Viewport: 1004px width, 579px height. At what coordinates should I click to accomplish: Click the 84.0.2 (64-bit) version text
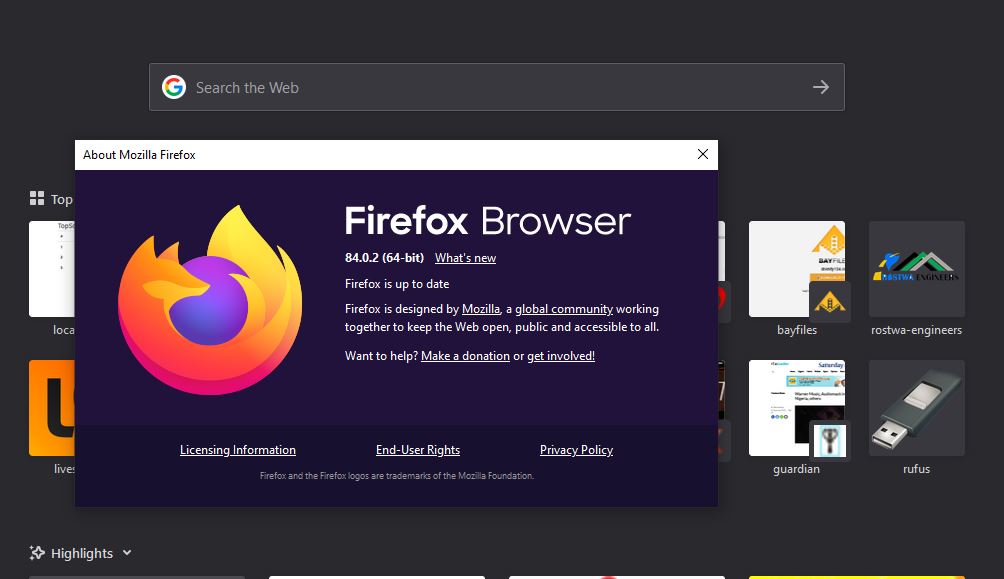click(x=384, y=257)
